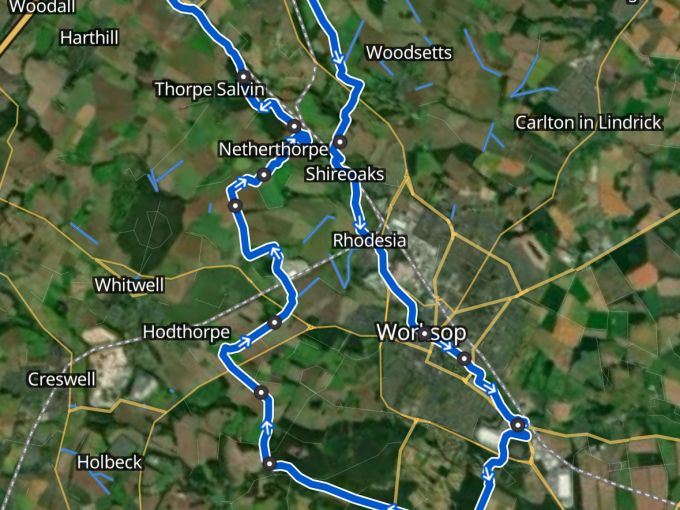Select the waypoint dot inside the Worksop label
This screenshot has width=680, height=510.
pyautogui.click(x=425, y=334)
